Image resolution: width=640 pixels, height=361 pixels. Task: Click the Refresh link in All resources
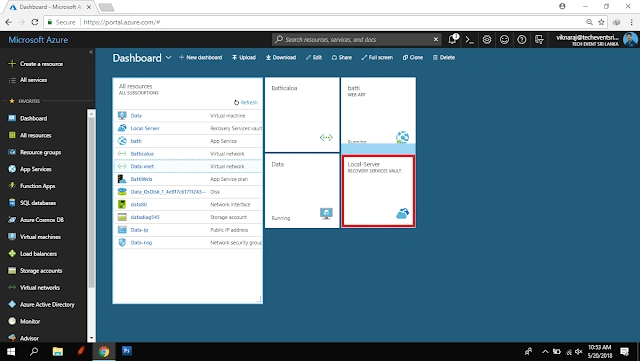(246, 103)
